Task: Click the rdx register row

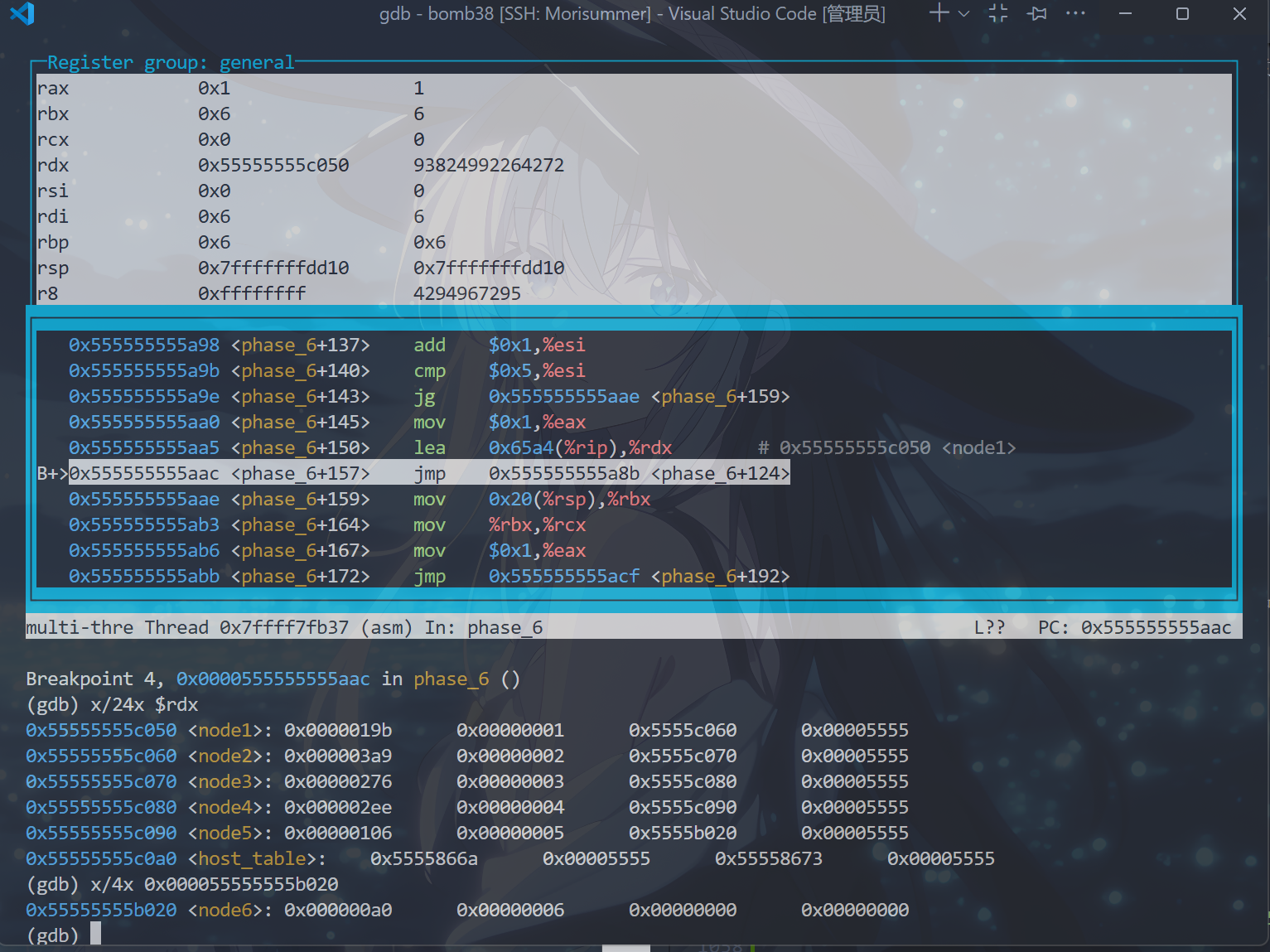Action: 300,165
